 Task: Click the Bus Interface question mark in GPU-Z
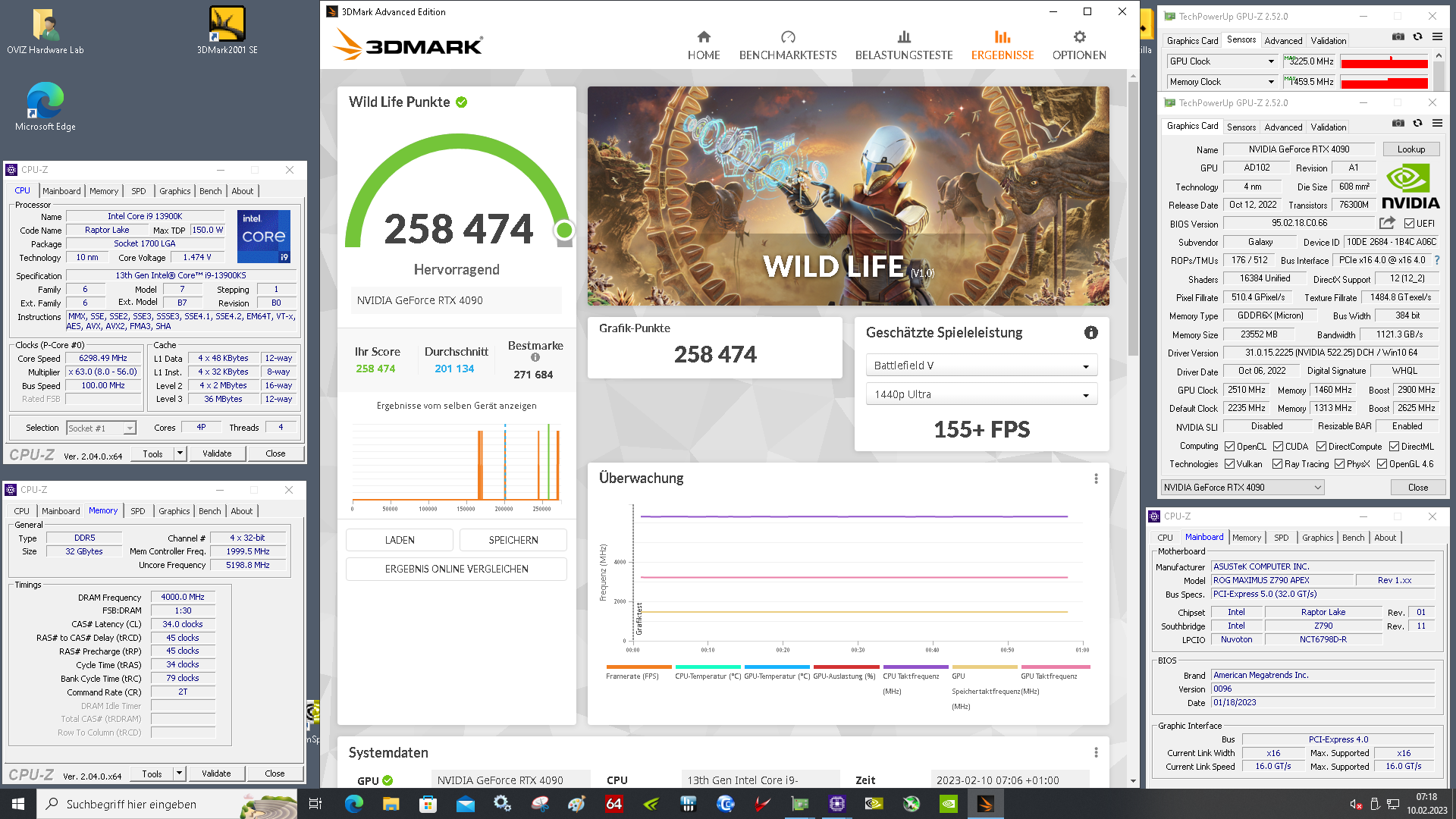(x=1436, y=260)
